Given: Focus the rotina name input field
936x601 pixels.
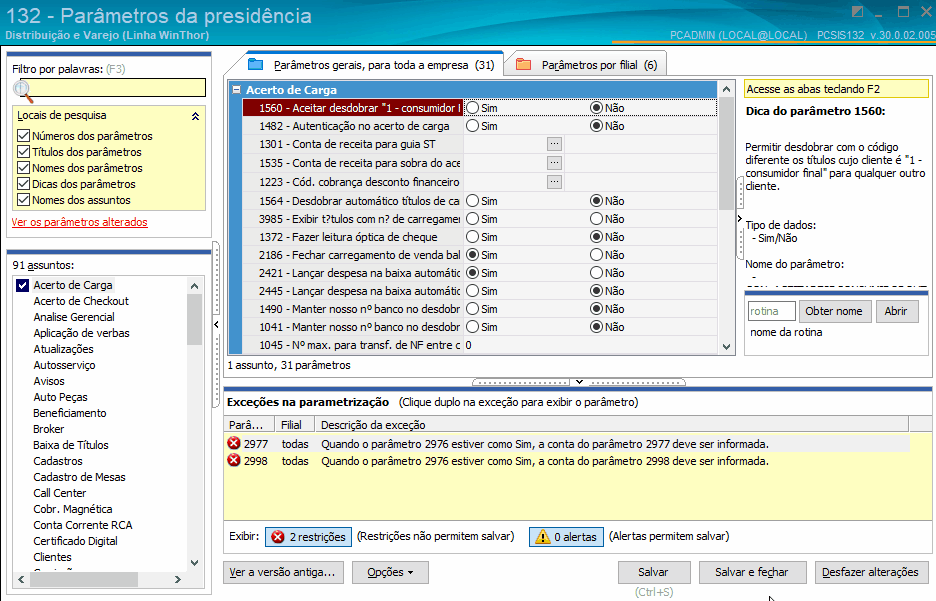Looking at the screenshot, I should coord(772,311).
